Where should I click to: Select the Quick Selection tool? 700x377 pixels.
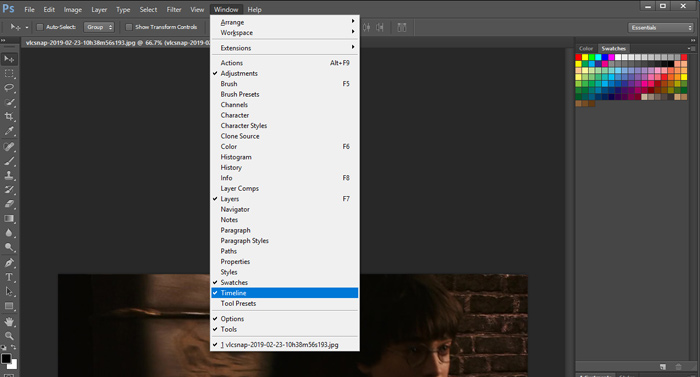coord(9,102)
